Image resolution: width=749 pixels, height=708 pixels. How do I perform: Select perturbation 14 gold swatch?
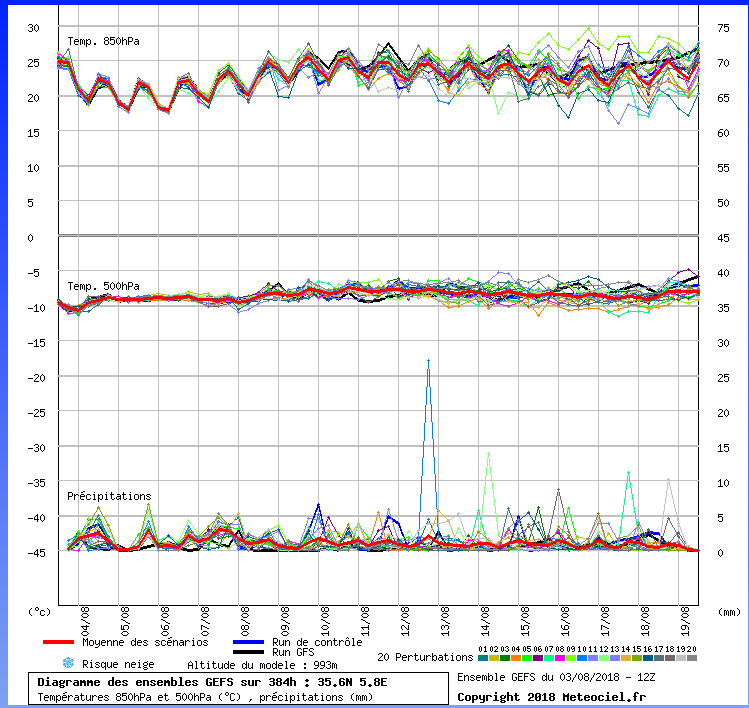626,658
